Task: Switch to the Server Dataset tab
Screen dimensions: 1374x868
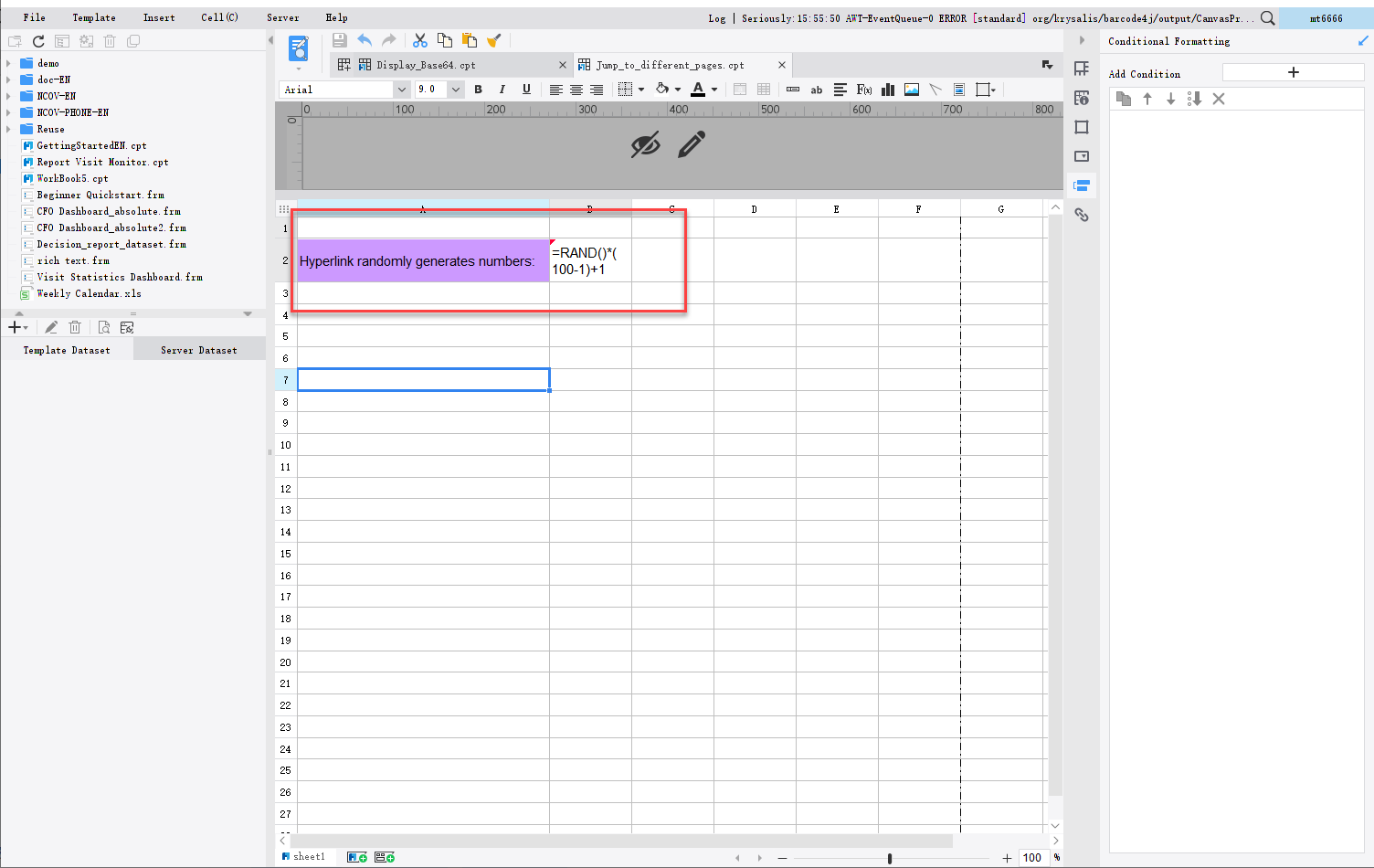Action: tap(199, 350)
